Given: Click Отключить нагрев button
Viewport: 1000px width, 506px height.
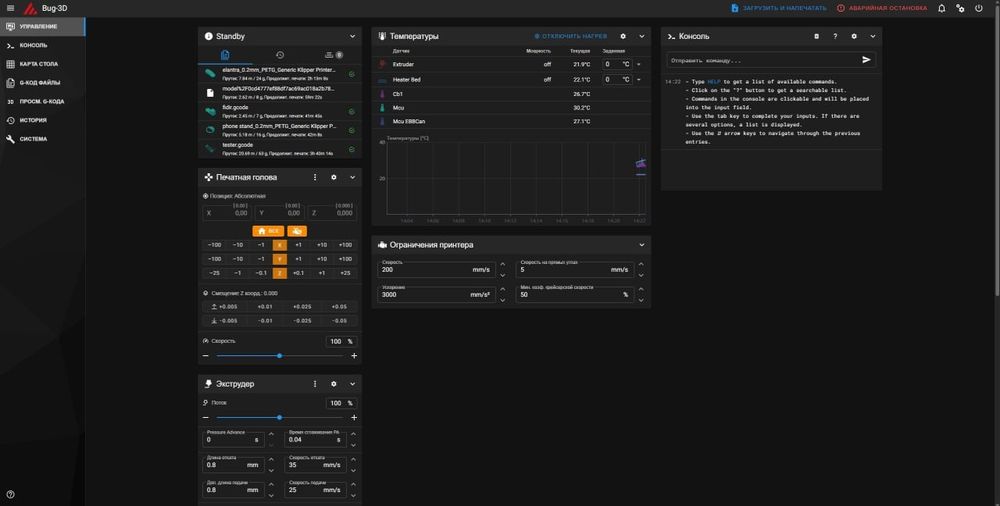Looking at the screenshot, I should (571, 36).
